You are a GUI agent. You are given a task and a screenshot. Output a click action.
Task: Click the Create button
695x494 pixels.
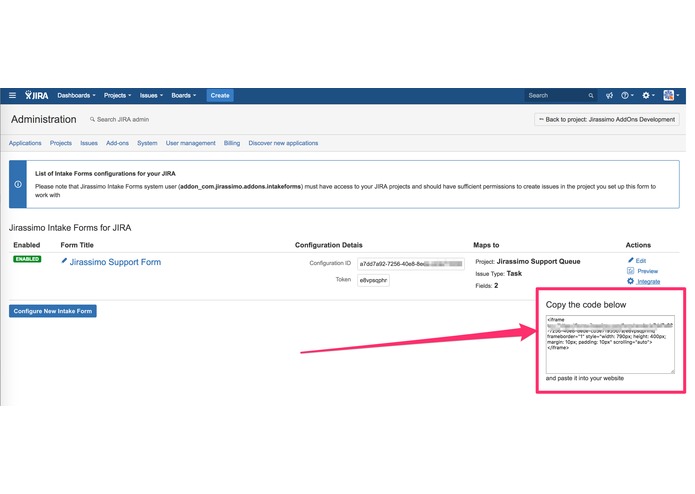220,96
